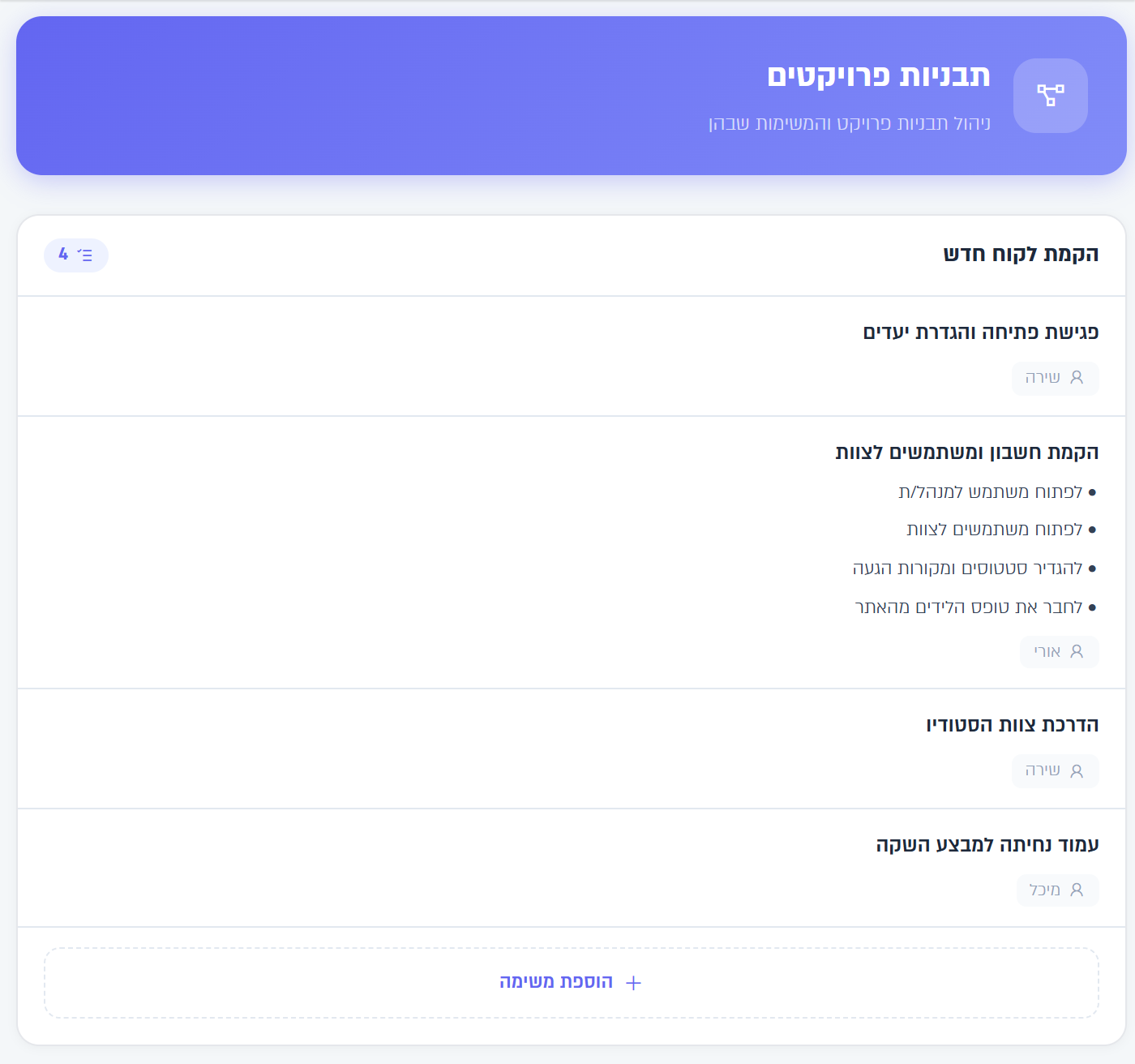The height and width of the screenshot is (1064, 1135).
Task: Open the task פגישת פתיחה והגדרת יעדים
Action: pos(981,332)
